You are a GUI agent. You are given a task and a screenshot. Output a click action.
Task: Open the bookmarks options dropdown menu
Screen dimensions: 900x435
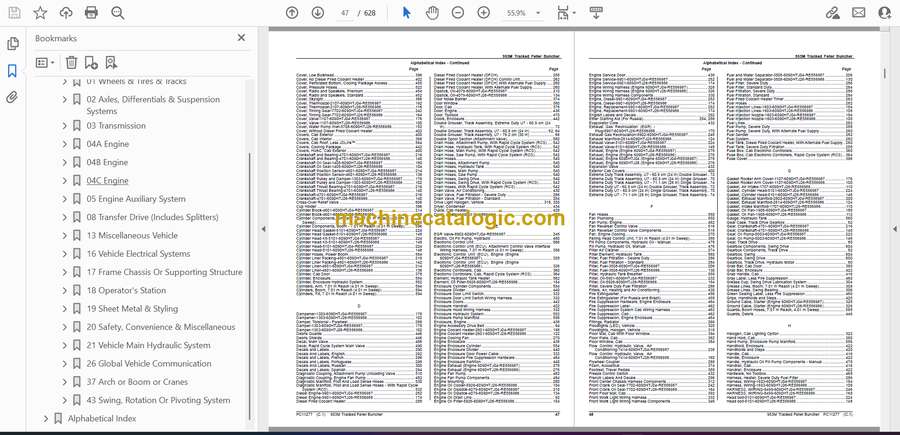pyautogui.click(x=45, y=63)
